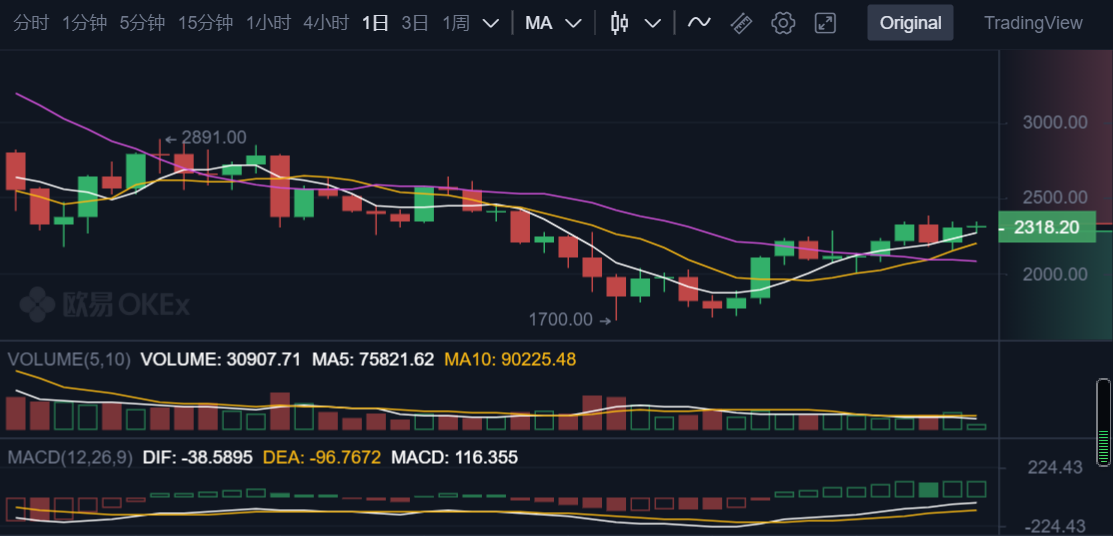Click the 2000.00 price axis label
The width and height of the screenshot is (1113, 536).
[x=1055, y=273]
